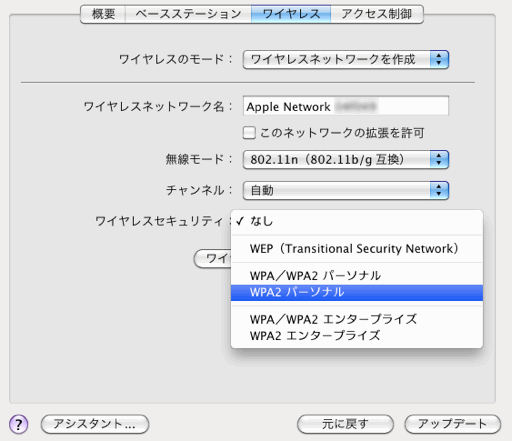Select WPA/WPA2 エンタープライズ option

357,319
